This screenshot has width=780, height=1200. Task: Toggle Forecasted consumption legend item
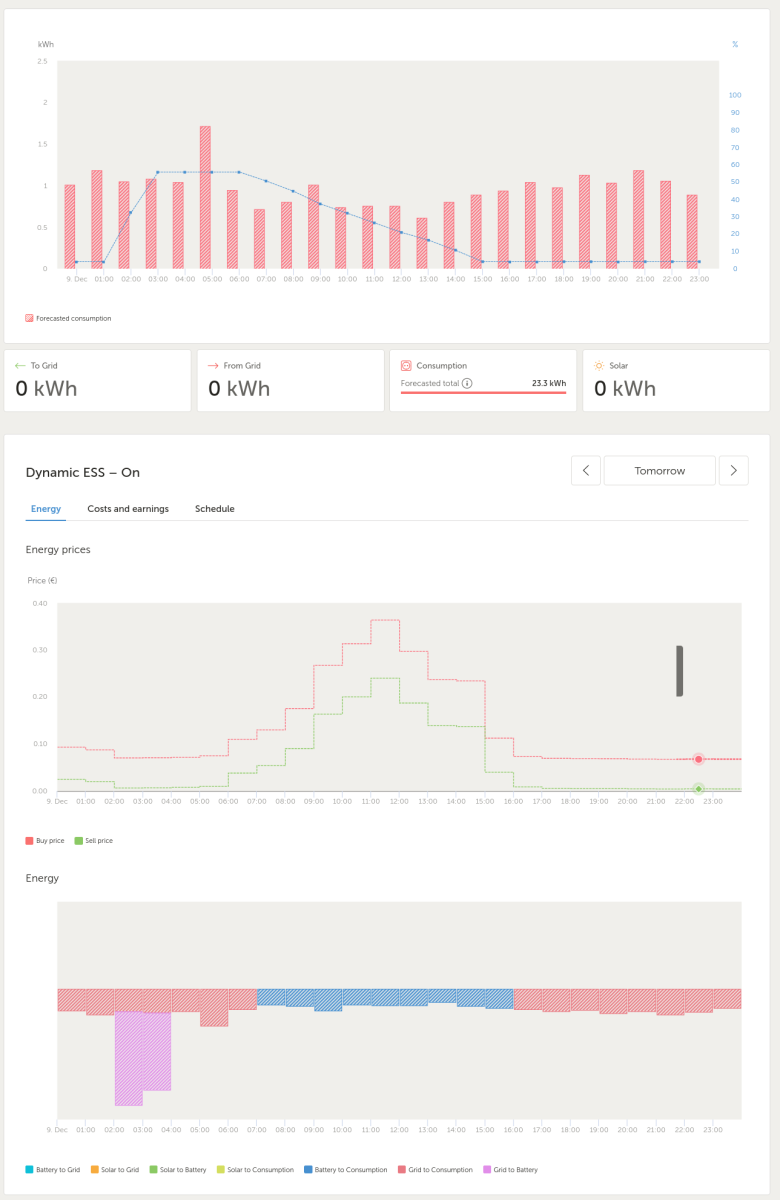tap(68, 318)
